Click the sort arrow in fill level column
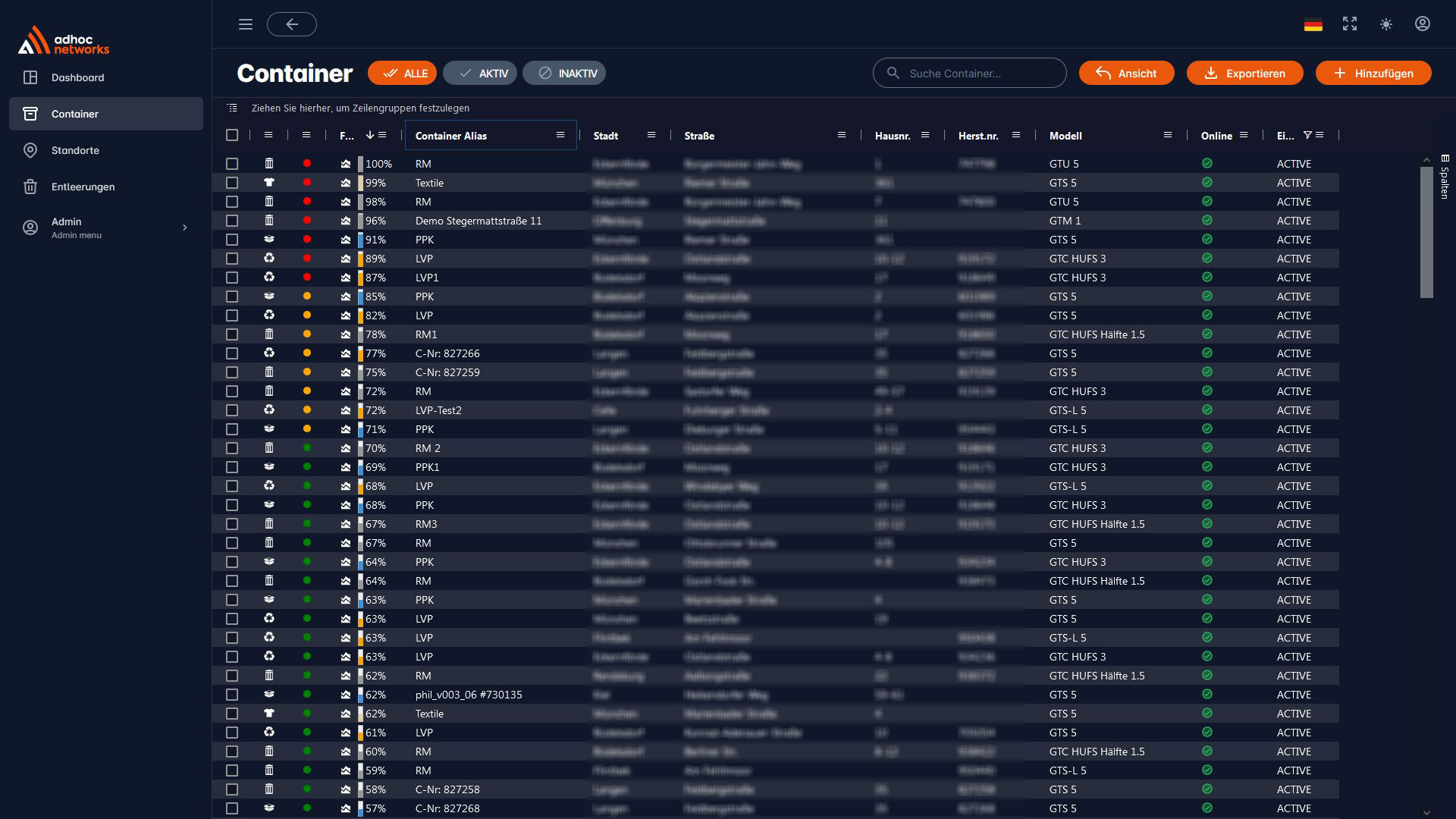The height and width of the screenshot is (819, 1456). (x=370, y=135)
